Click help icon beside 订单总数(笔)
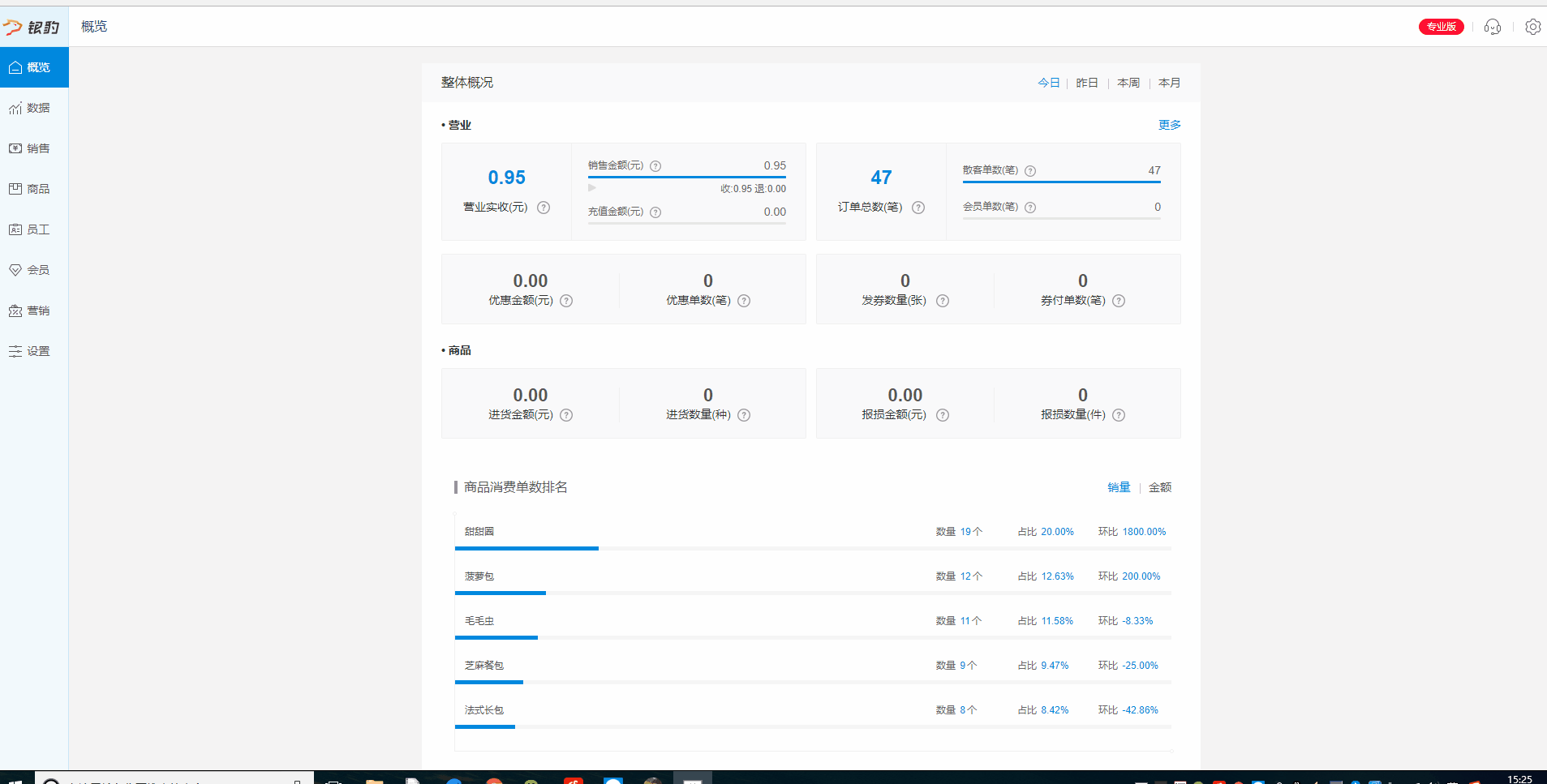The width and height of the screenshot is (1547, 784). tap(918, 208)
